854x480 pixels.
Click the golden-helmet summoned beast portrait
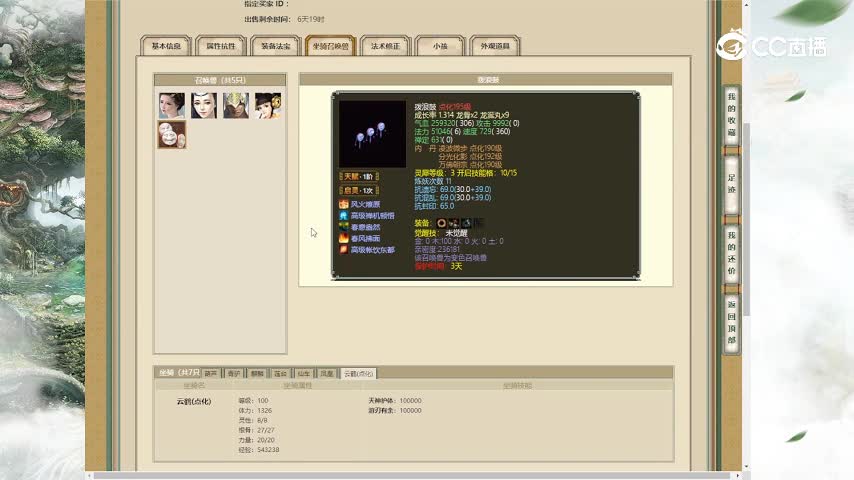tap(235, 105)
